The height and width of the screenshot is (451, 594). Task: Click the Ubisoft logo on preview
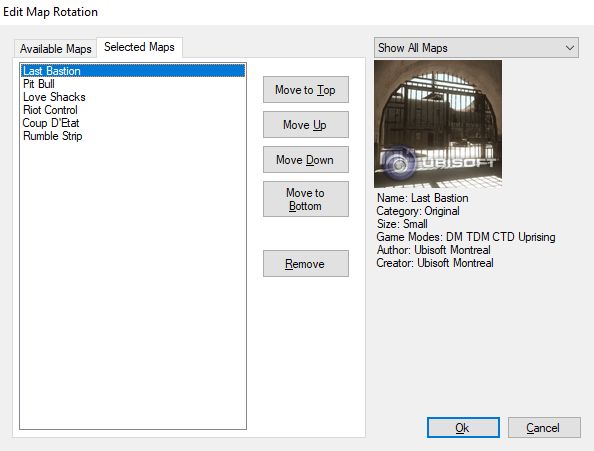[438, 164]
